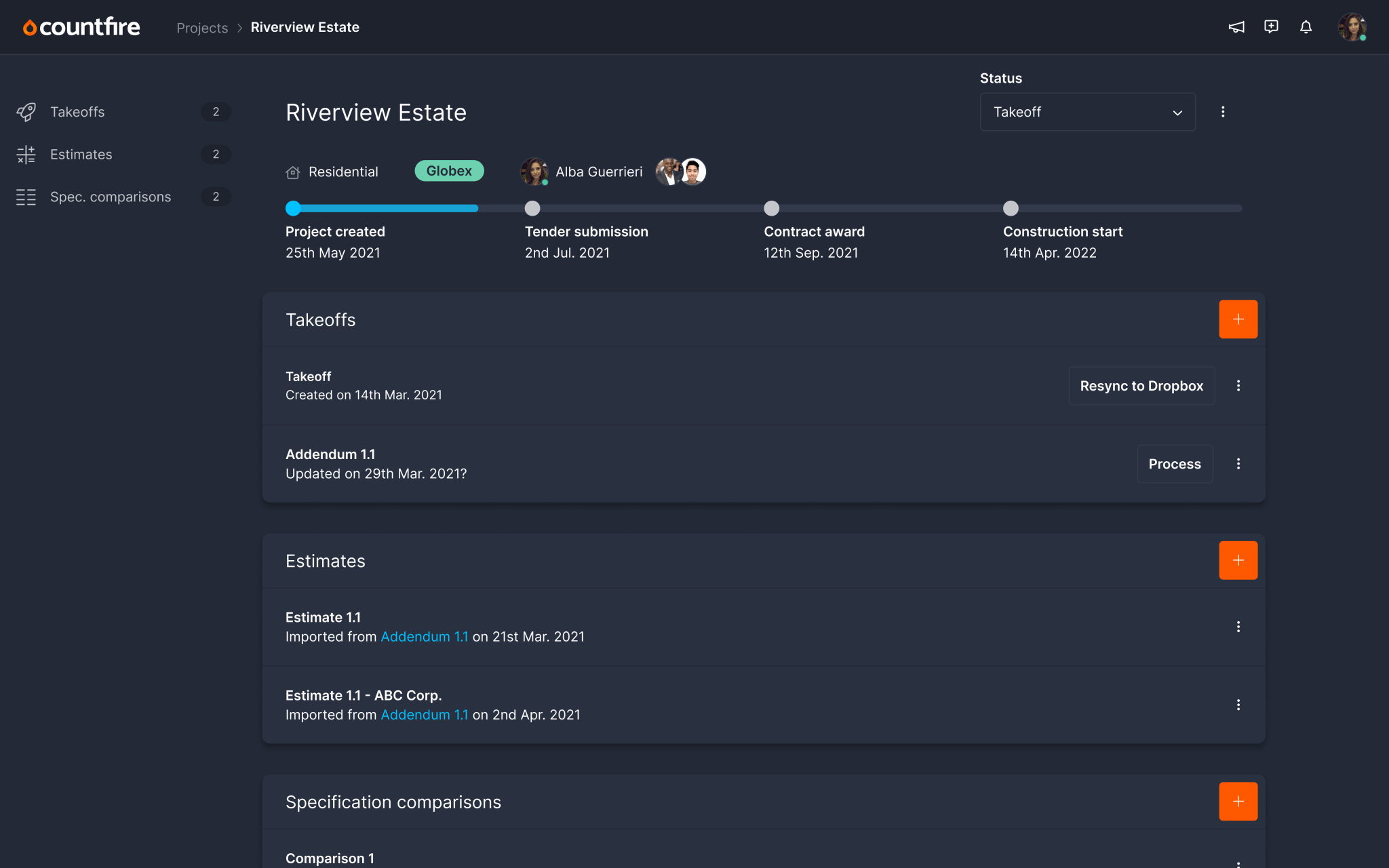This screenshot has width=1389, height=868.
Task: Click the Estimates count badge in sidebar
Action: [216, 155]
